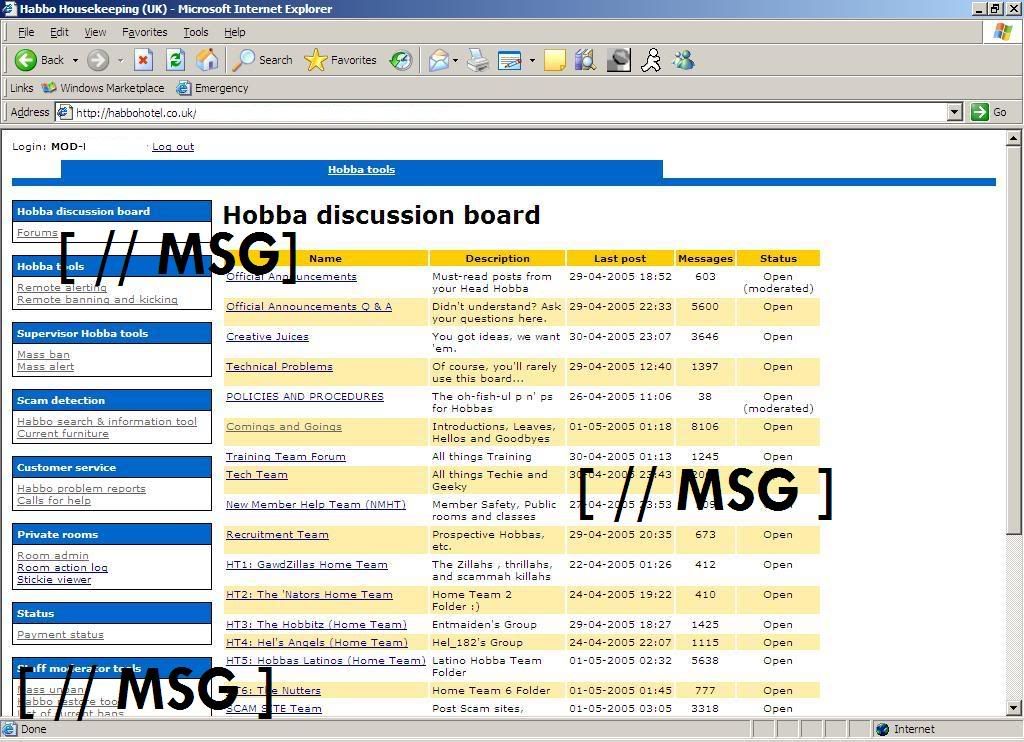The height and width of the screenshot is (742, 1024).
Task: Go to the Home page icon
Action: click(x=207, y=60)
